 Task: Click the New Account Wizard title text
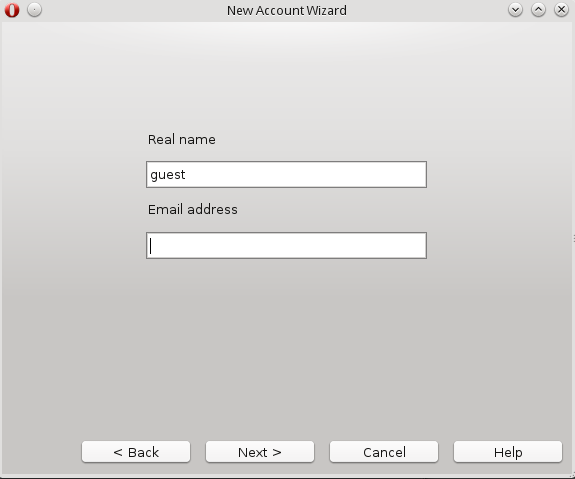click(287, 11)
